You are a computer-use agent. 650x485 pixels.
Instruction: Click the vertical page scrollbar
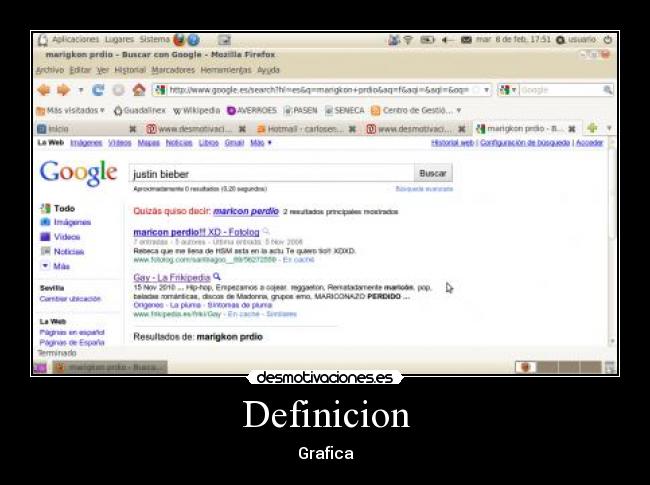[612, 242]
